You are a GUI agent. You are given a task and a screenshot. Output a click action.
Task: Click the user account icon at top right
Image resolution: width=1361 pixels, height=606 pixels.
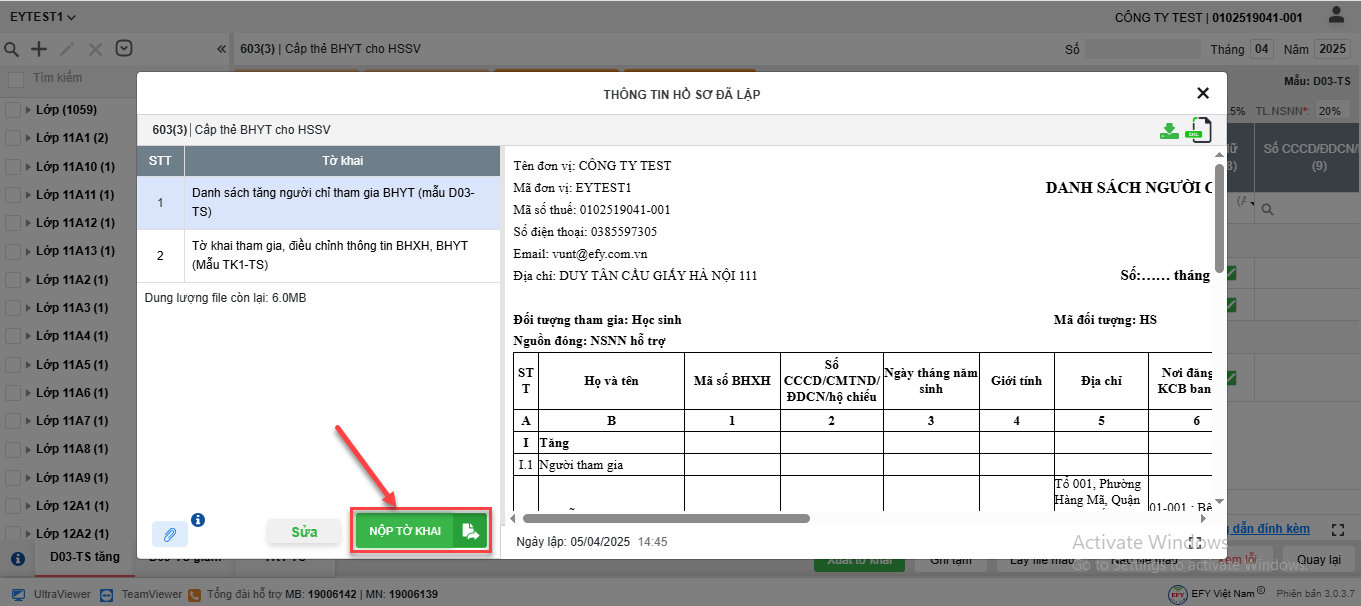1336,16
